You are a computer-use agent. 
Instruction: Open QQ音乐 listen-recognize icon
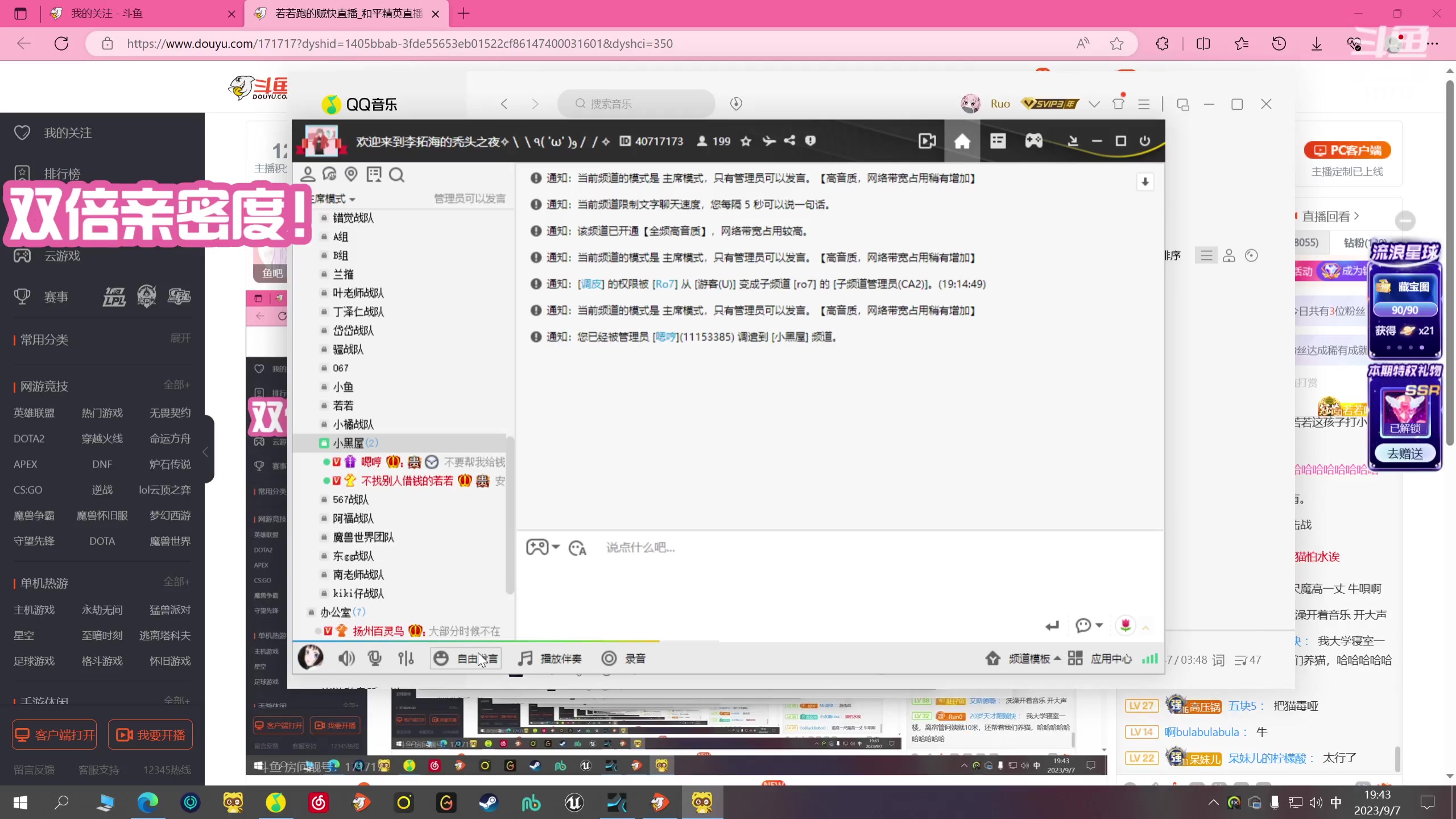click(736, 104)
